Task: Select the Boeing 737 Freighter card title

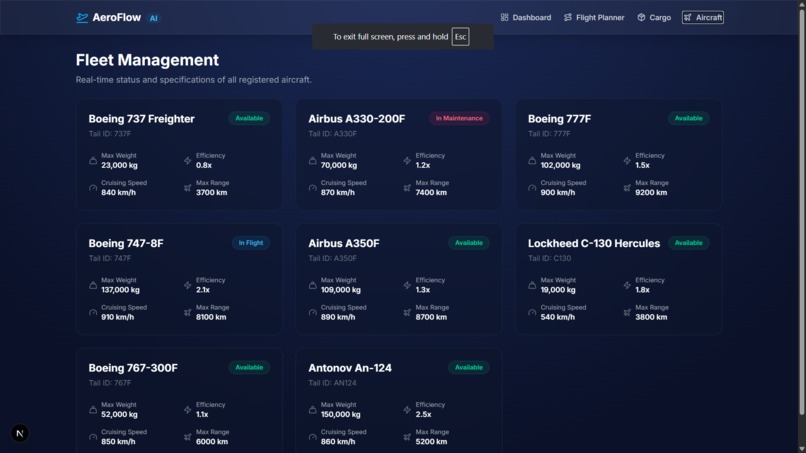Action: pos(141,119)
